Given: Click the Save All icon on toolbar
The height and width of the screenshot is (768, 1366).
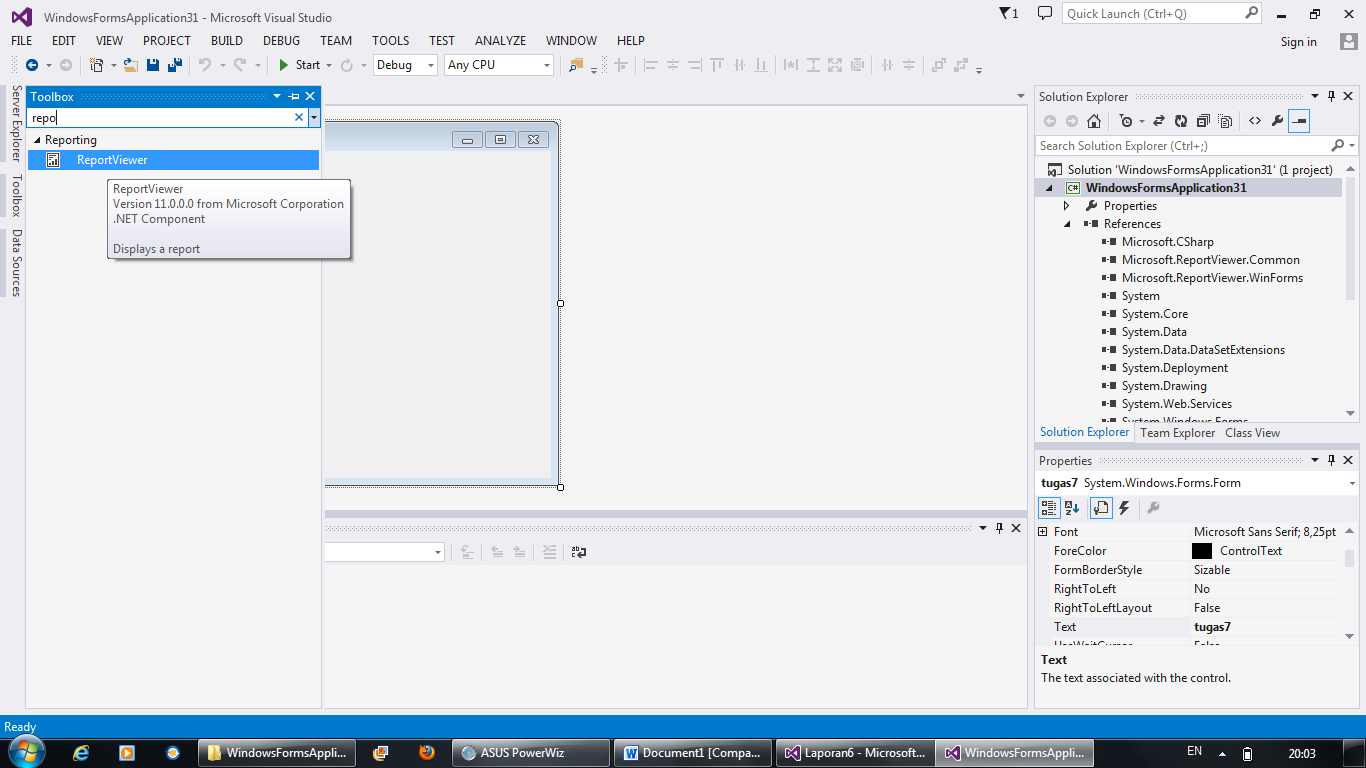Looking at the screenshot, I should (174, 65).
